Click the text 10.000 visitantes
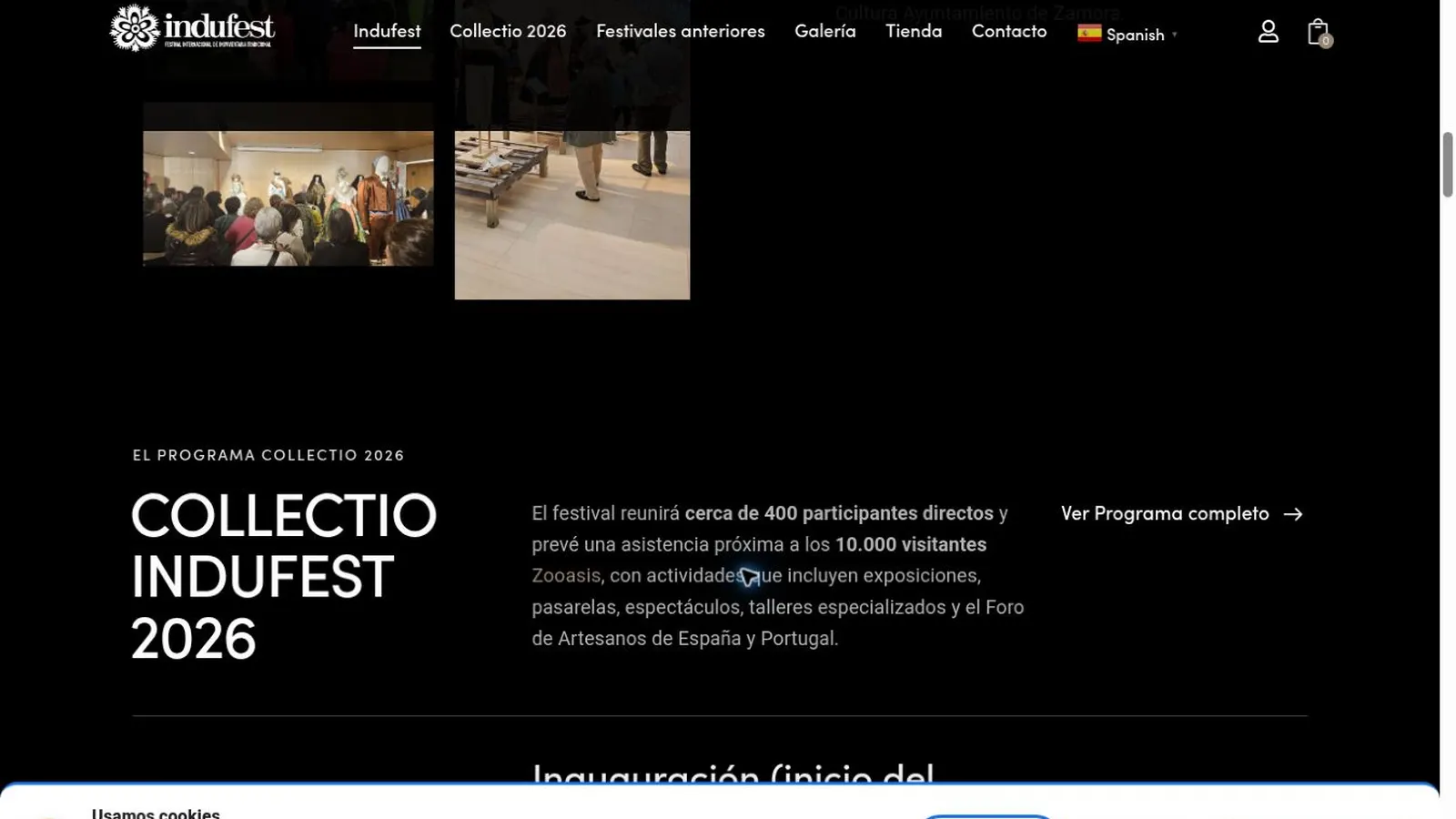1456x819 pixels. [x=911, y=544]
